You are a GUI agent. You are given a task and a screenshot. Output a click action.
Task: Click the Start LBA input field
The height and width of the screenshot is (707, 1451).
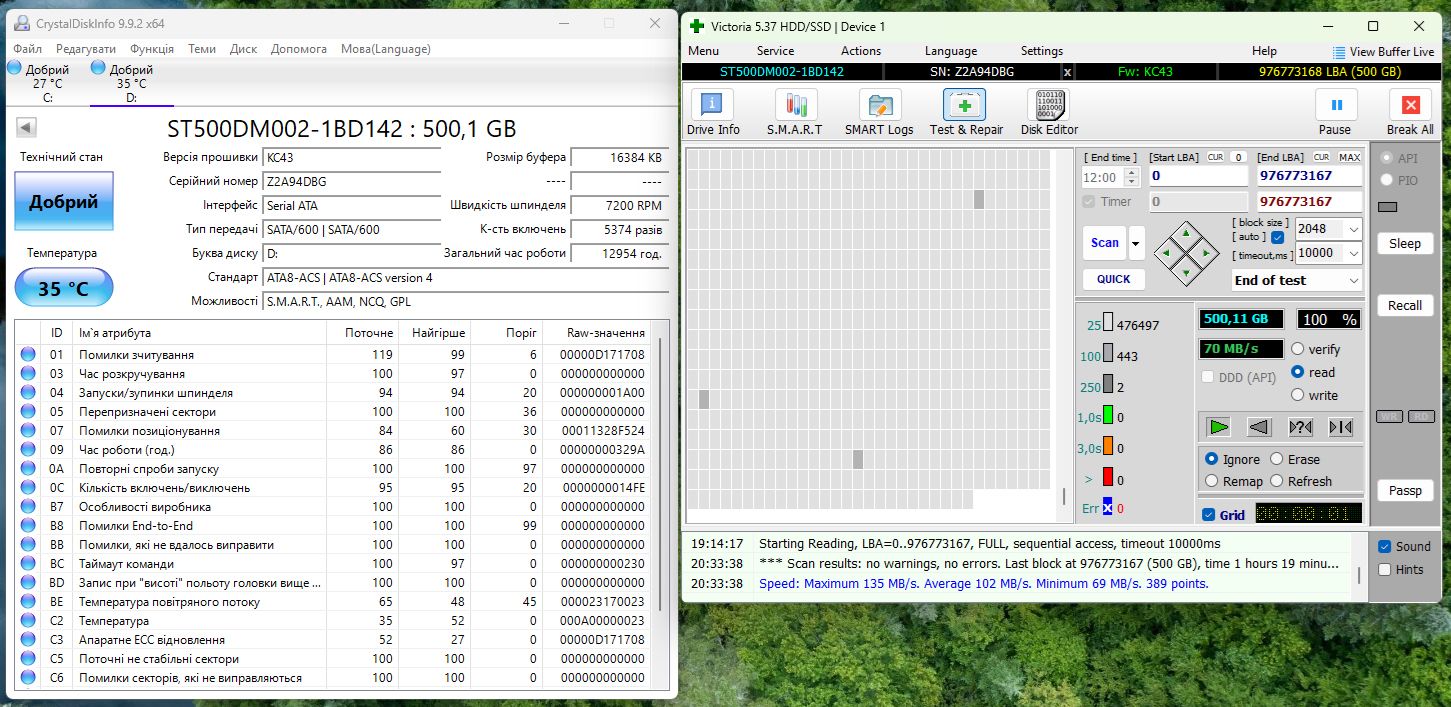1198,176
